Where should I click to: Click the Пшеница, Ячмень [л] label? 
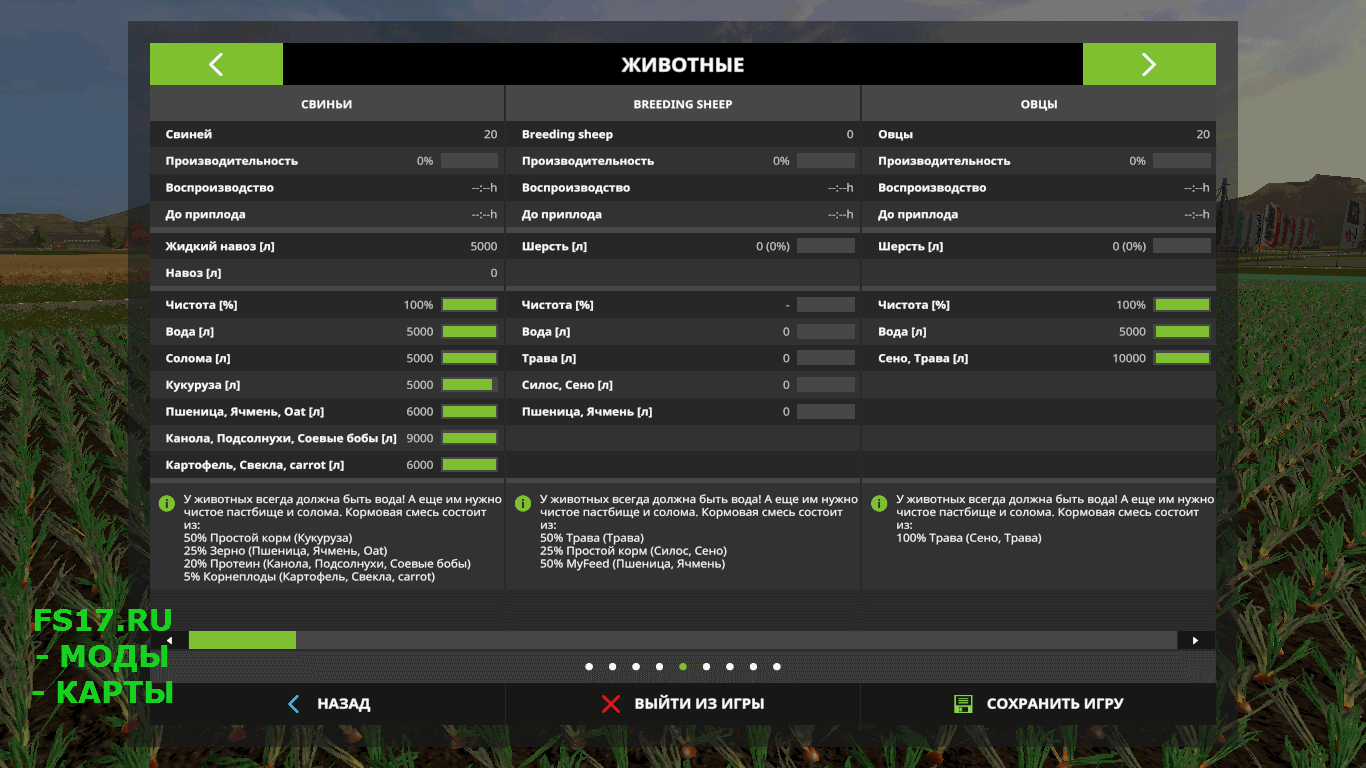click(x=587, y=412)
